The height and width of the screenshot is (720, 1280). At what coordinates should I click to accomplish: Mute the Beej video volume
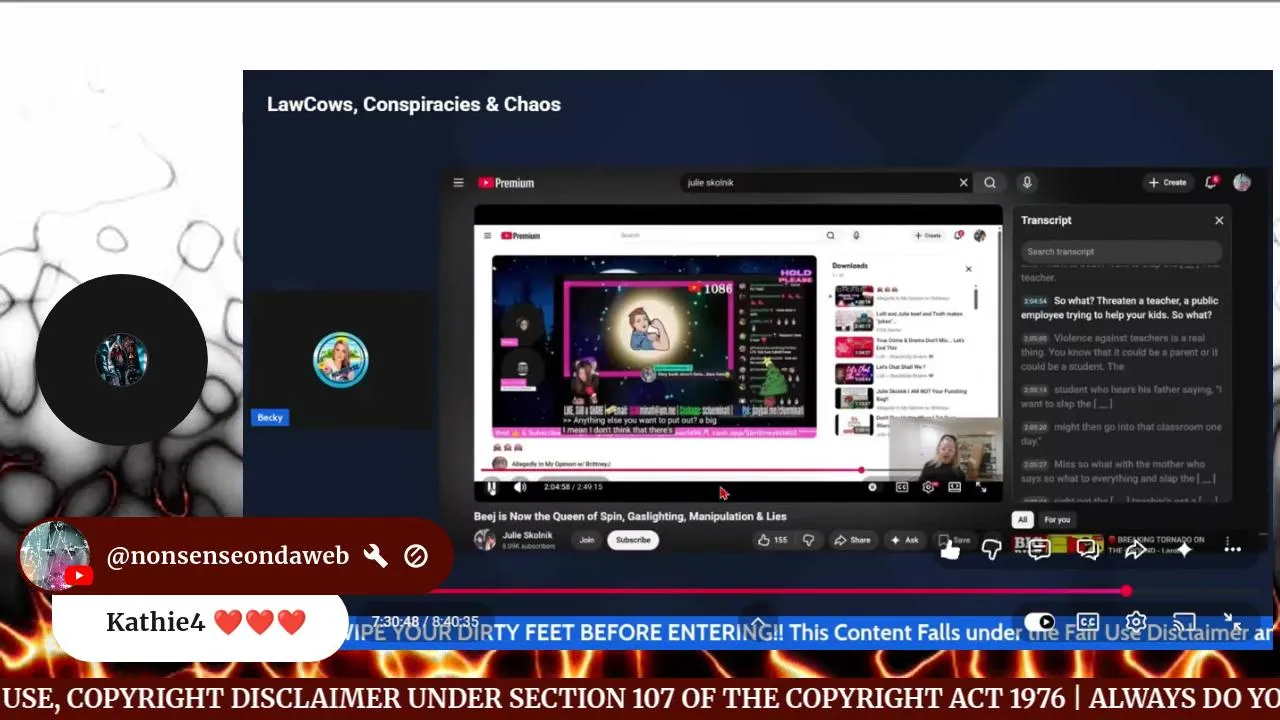click(x=520, y=487)
